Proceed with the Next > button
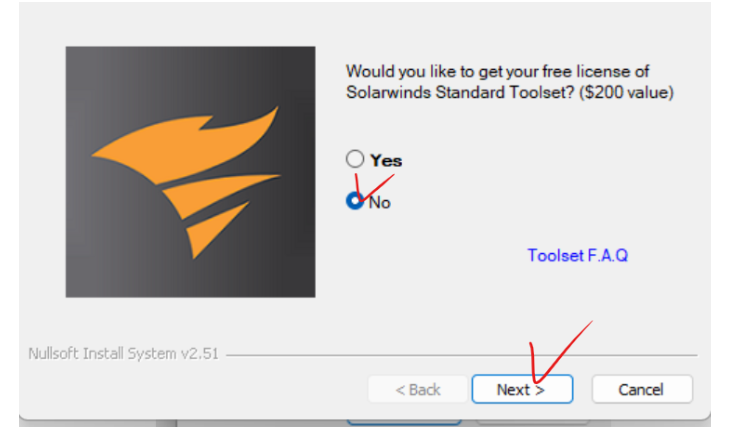The width and height of the screenshot is (732, 429). 522,389
